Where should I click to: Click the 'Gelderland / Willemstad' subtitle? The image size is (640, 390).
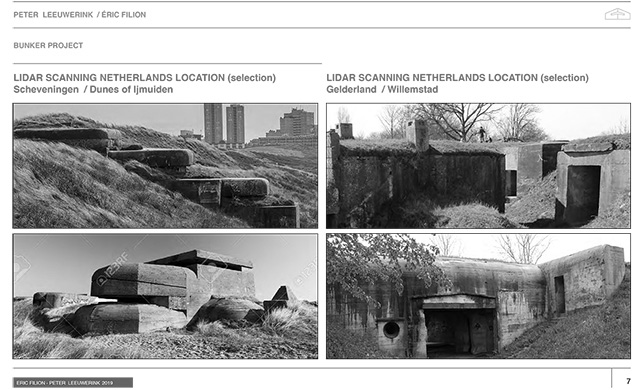click(x=382, y=89)
